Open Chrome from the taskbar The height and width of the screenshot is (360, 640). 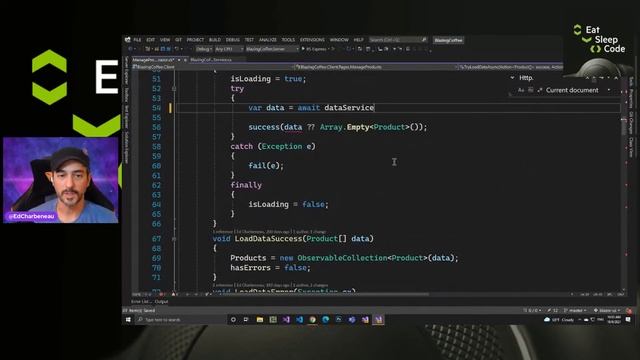[312, 320]
